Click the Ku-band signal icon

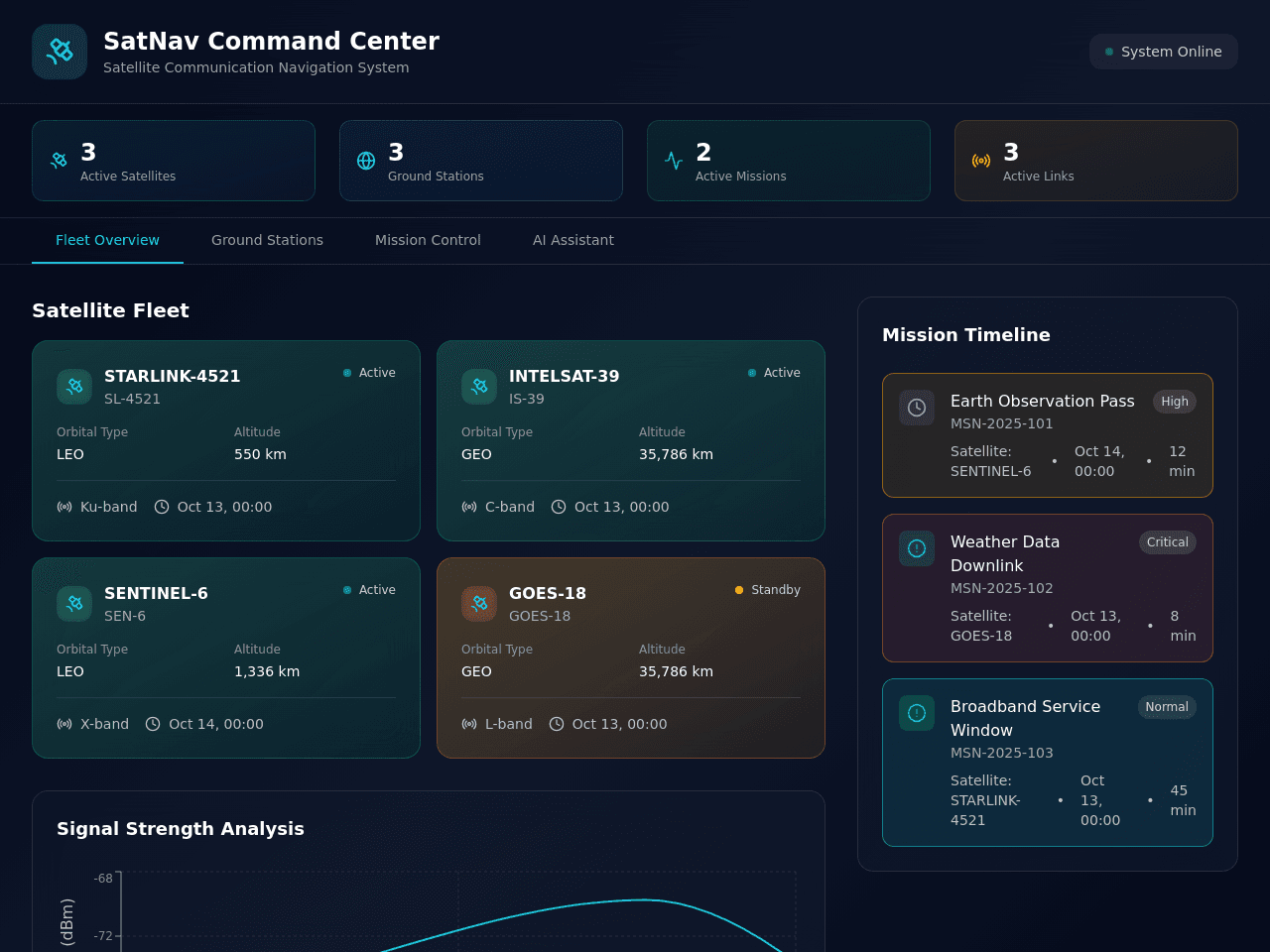point(64,507)
